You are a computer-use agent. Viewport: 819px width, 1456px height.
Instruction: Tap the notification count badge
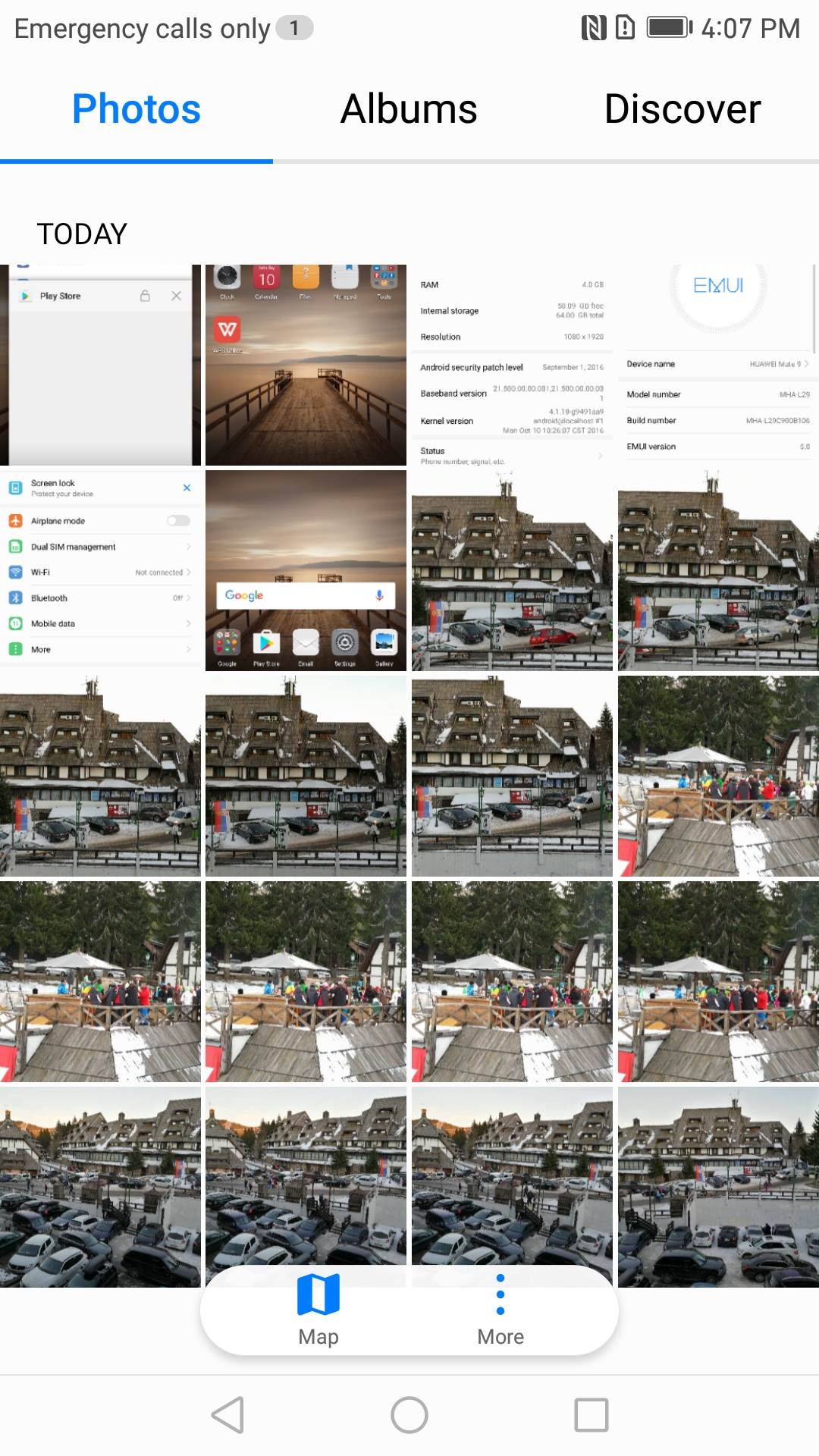click(294, 28)
